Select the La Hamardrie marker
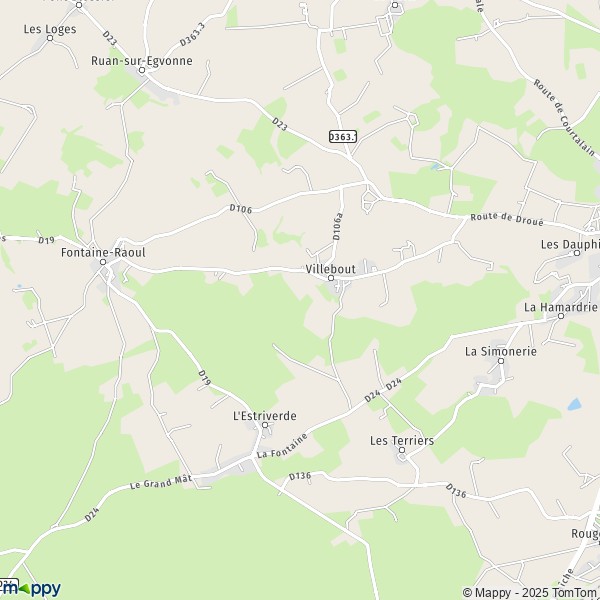This screenshot has height=600, width=600. tap(561, 316)
